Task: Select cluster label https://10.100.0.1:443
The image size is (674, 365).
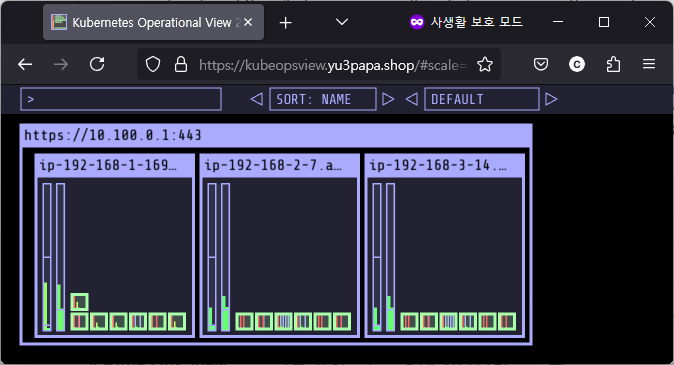Action: coord(113,135)
